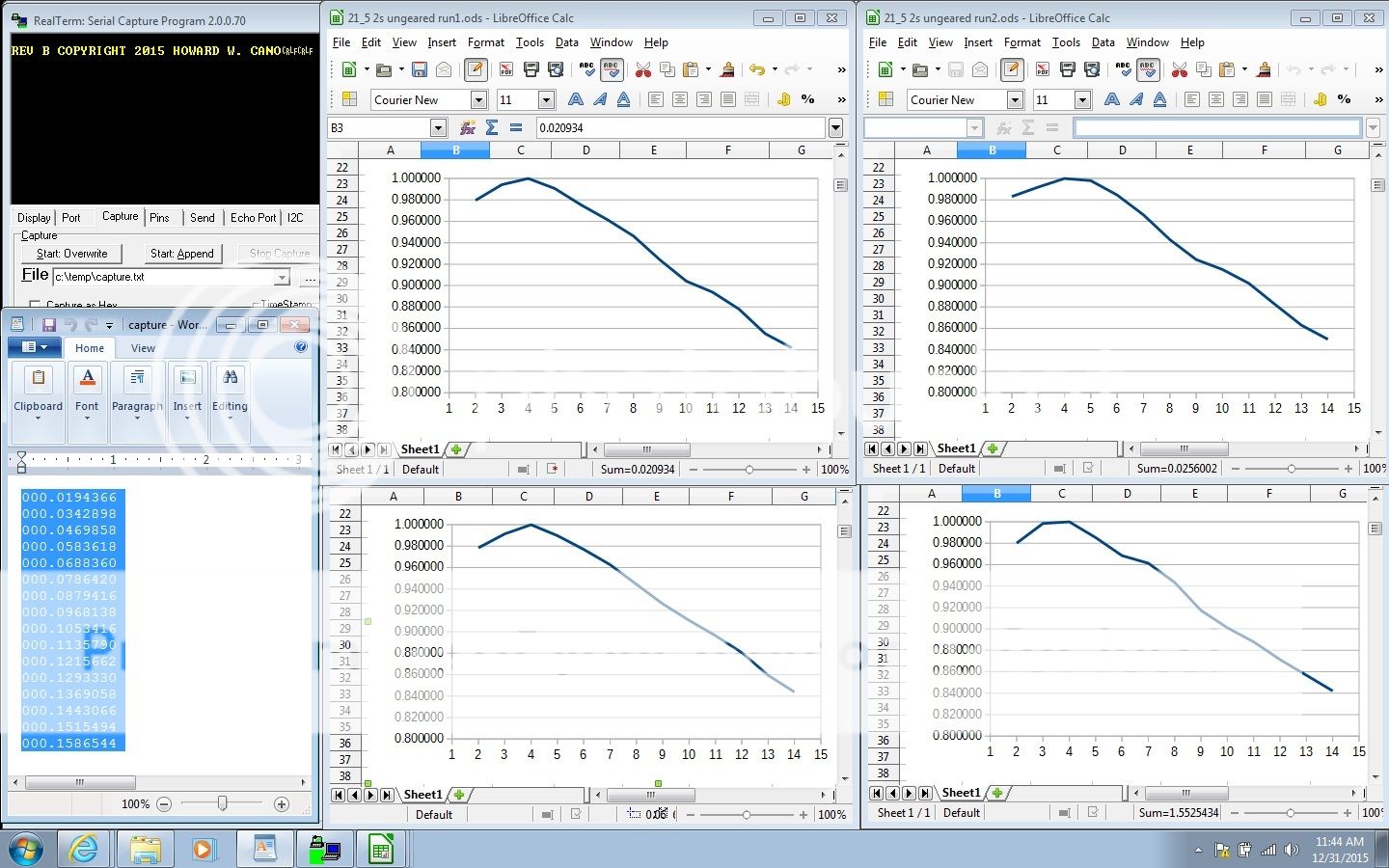Viewport: 1389px width, 868px height.
Task: Click Export as PDF icon in run1 window
Action: click(505, 69)
